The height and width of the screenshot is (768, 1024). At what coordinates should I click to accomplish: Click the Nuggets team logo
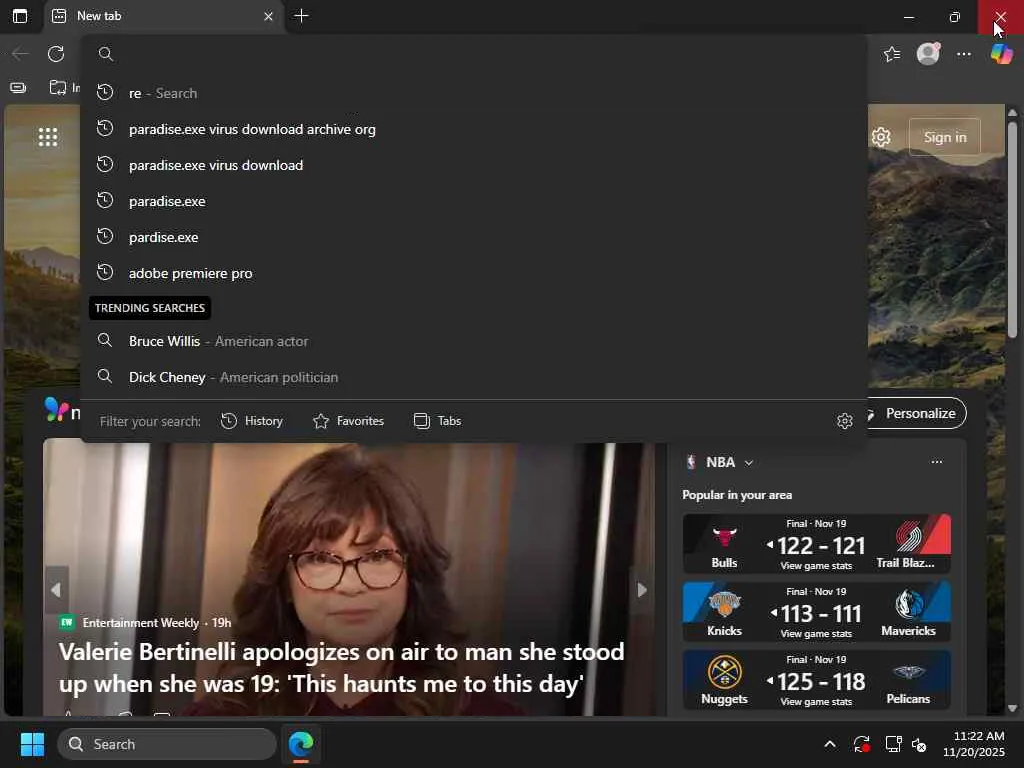coord(724,673)
